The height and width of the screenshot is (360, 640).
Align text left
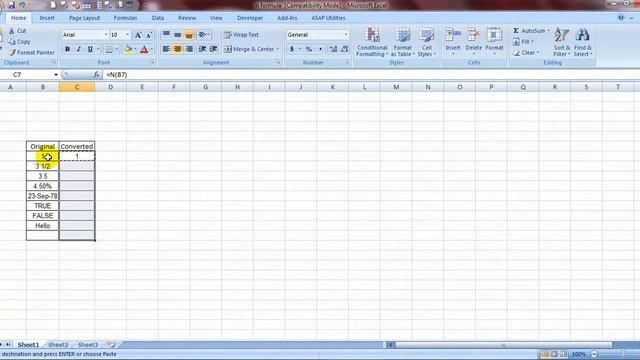166,49
